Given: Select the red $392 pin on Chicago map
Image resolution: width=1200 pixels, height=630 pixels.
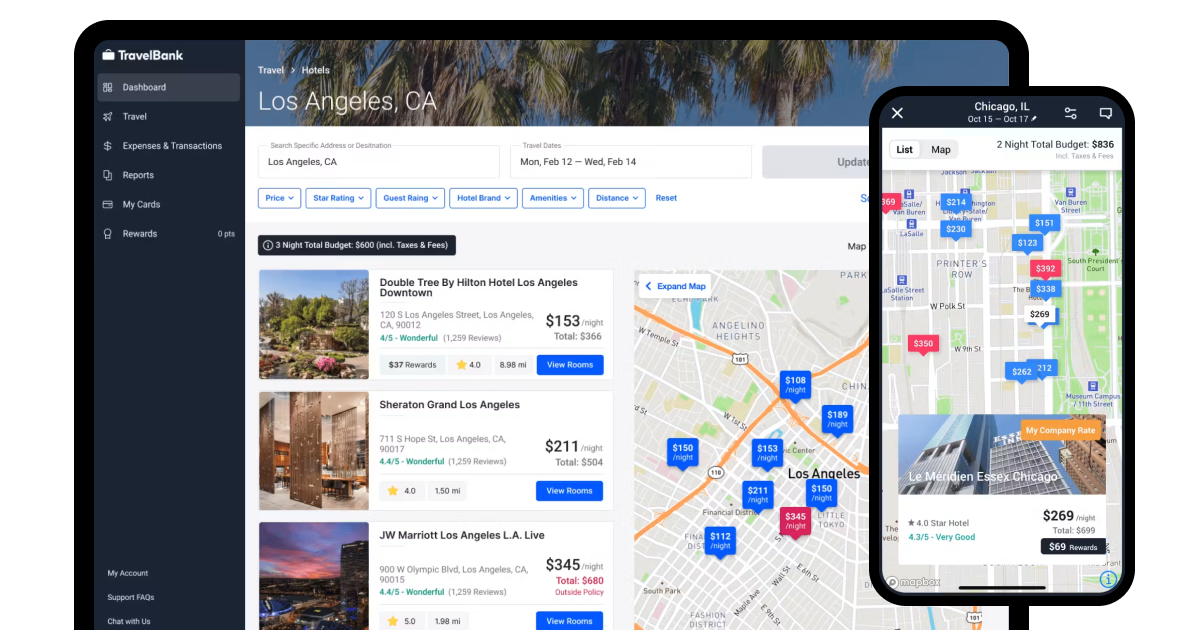Looking at the screenshot, I should [1046, 269].
